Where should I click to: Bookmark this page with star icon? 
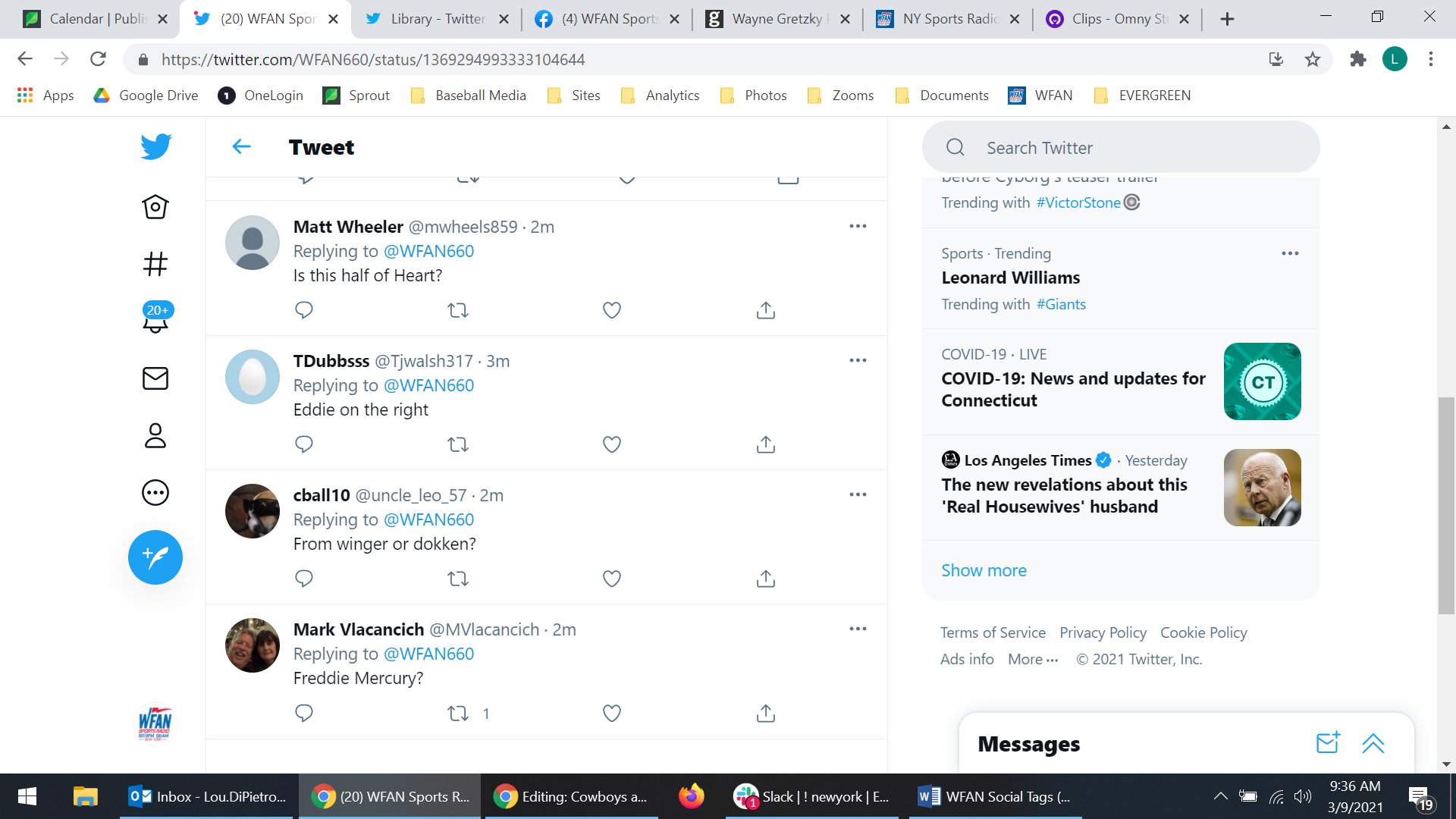pyautogui.click(x=1312, y=59)
